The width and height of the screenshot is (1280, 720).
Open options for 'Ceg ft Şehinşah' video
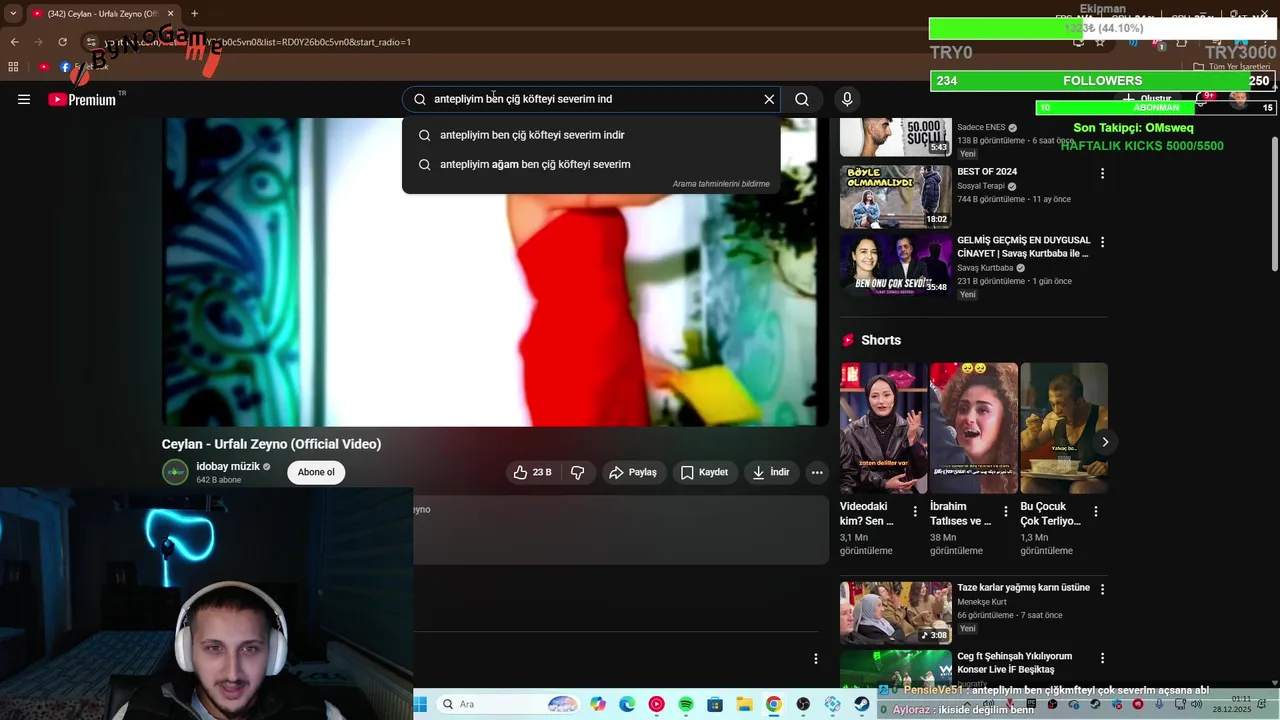point(1102,658)
